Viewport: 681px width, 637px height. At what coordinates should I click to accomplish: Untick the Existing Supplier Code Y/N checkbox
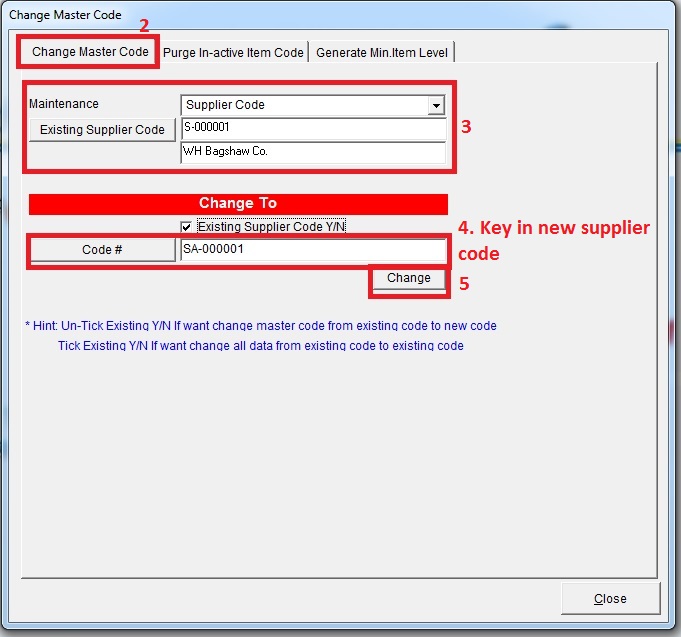tap(186, 227)
